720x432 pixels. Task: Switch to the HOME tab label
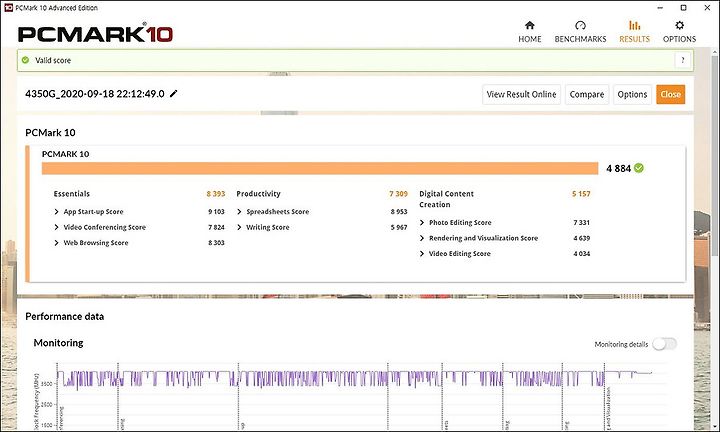[x=529, y=39]
